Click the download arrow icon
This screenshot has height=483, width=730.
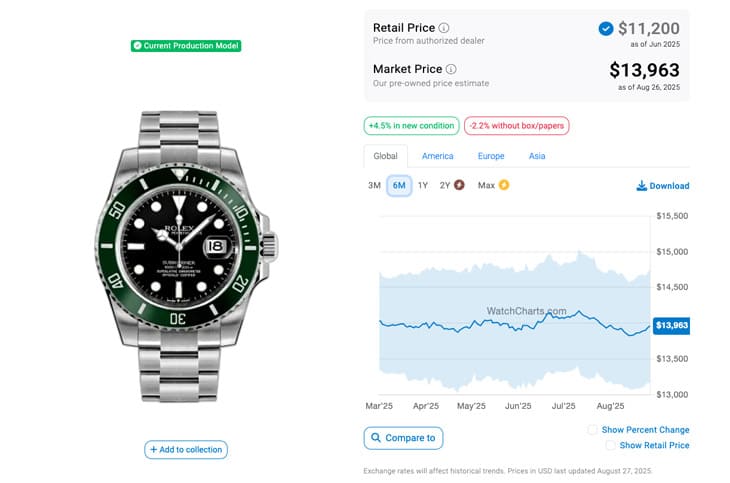click(x=642, y=185)
